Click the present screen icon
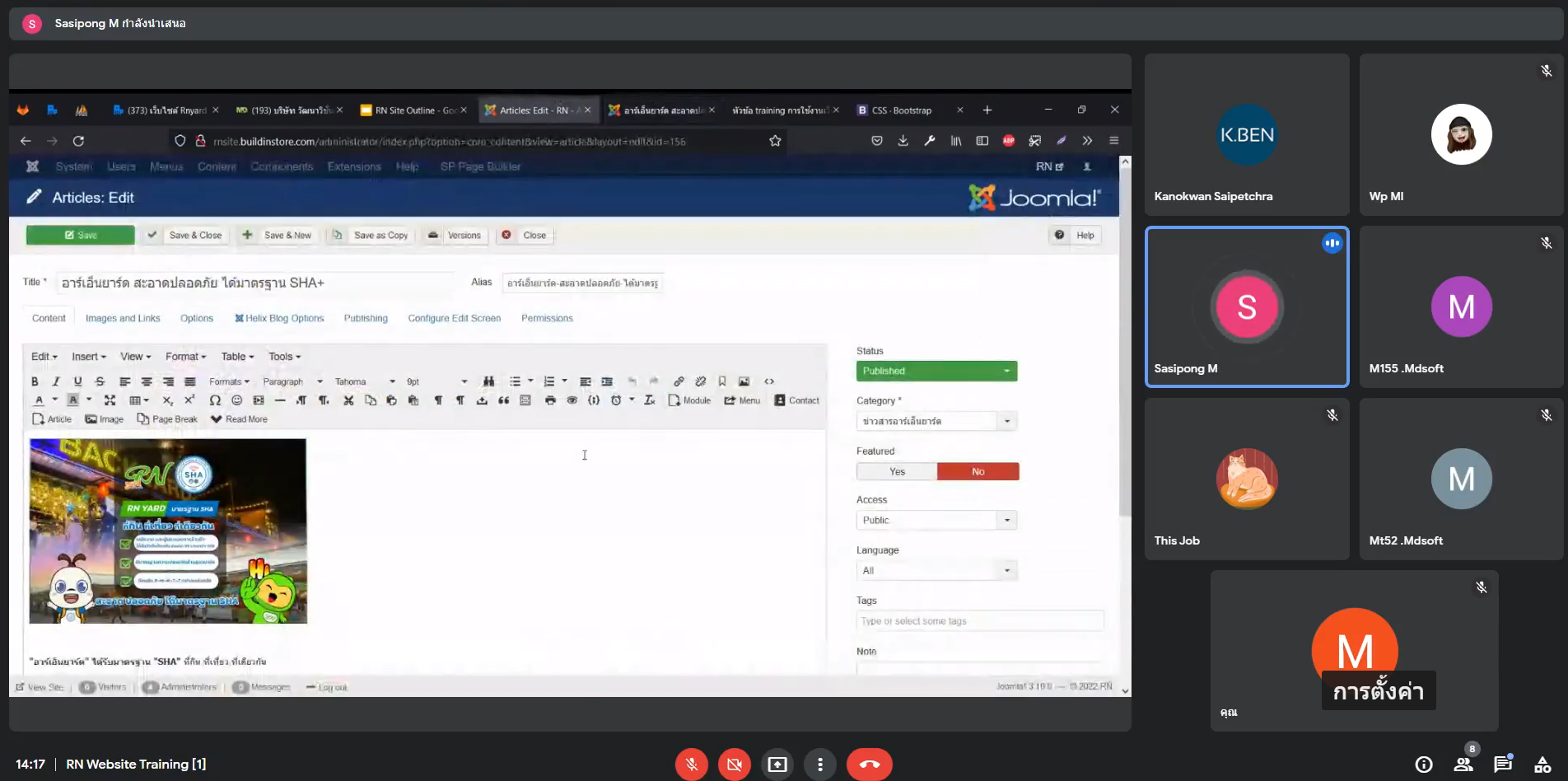Viewport: 1568px width, 781px height. pyautogui.click(x=777, y=765)
